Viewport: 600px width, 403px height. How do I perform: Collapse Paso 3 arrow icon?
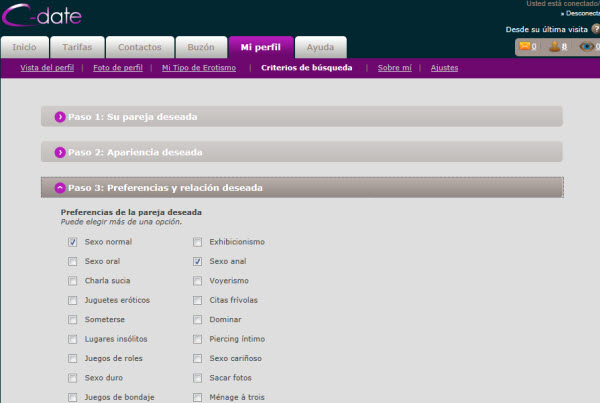[60, 188]
